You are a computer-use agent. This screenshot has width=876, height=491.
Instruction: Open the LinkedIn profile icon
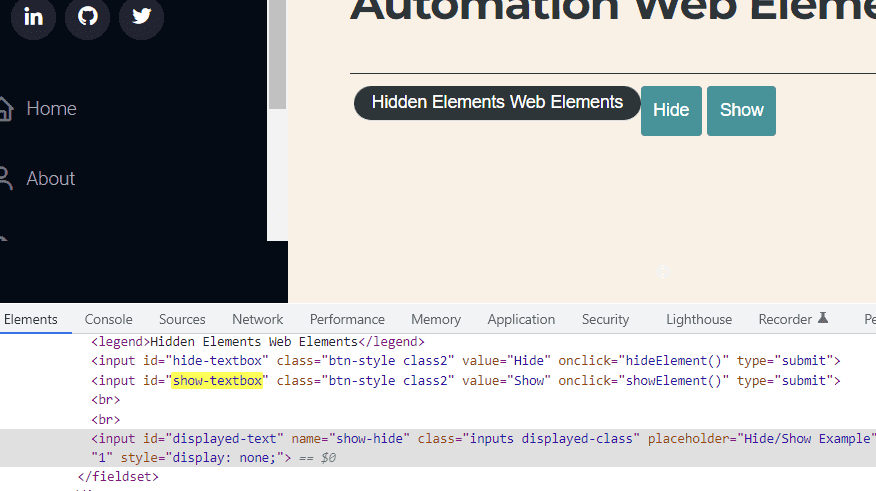pyautogui.click(x=34, y=17)
